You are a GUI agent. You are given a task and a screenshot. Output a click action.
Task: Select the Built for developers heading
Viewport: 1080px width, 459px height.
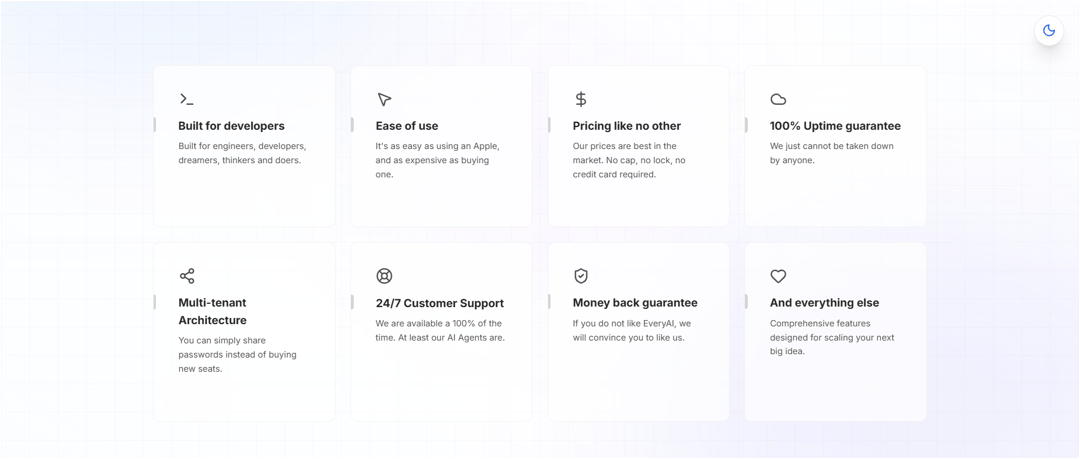231,126
